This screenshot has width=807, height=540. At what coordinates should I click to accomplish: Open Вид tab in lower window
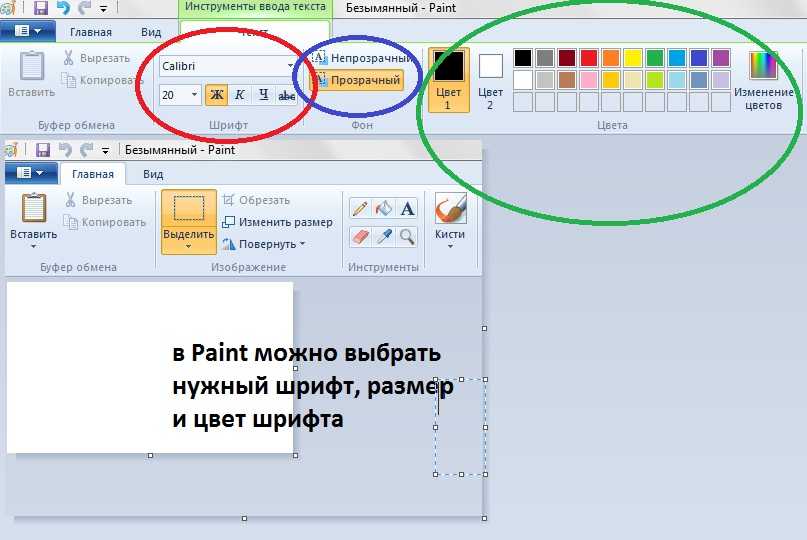tap(153, 174)
